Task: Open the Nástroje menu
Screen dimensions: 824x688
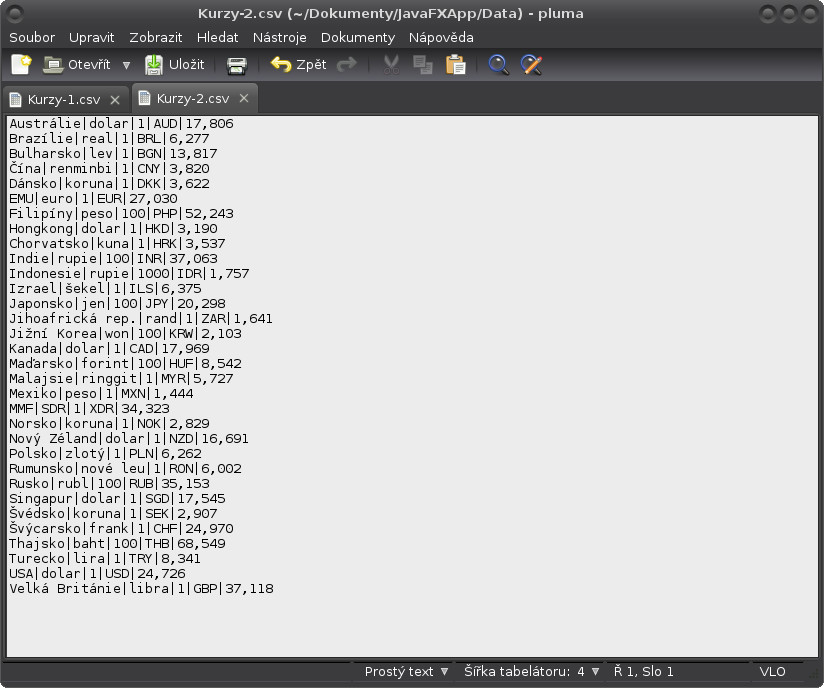Action: click(280, 37)
